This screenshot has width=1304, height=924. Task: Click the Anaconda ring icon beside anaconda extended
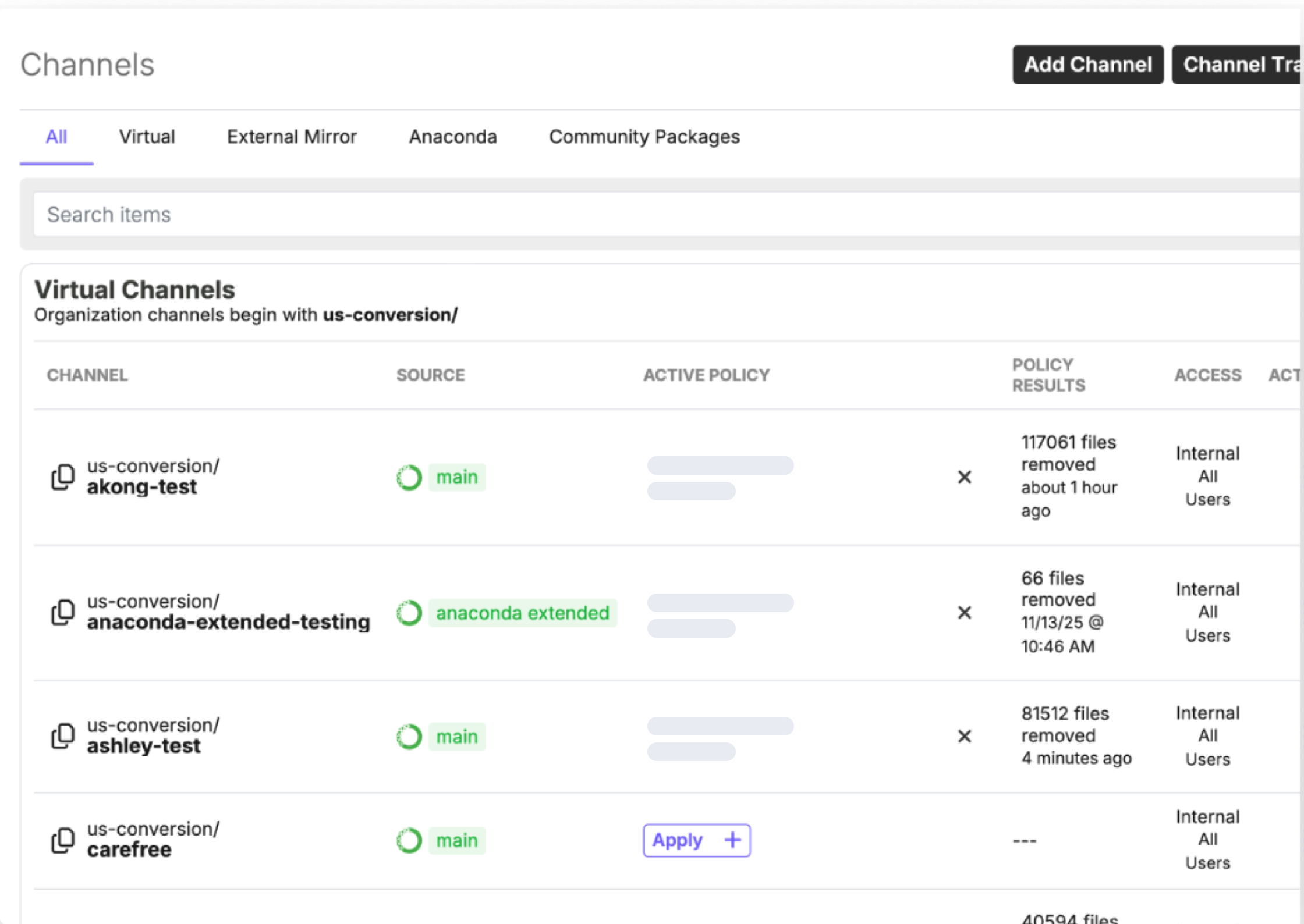pyautogui.click(x=409, y=613)
